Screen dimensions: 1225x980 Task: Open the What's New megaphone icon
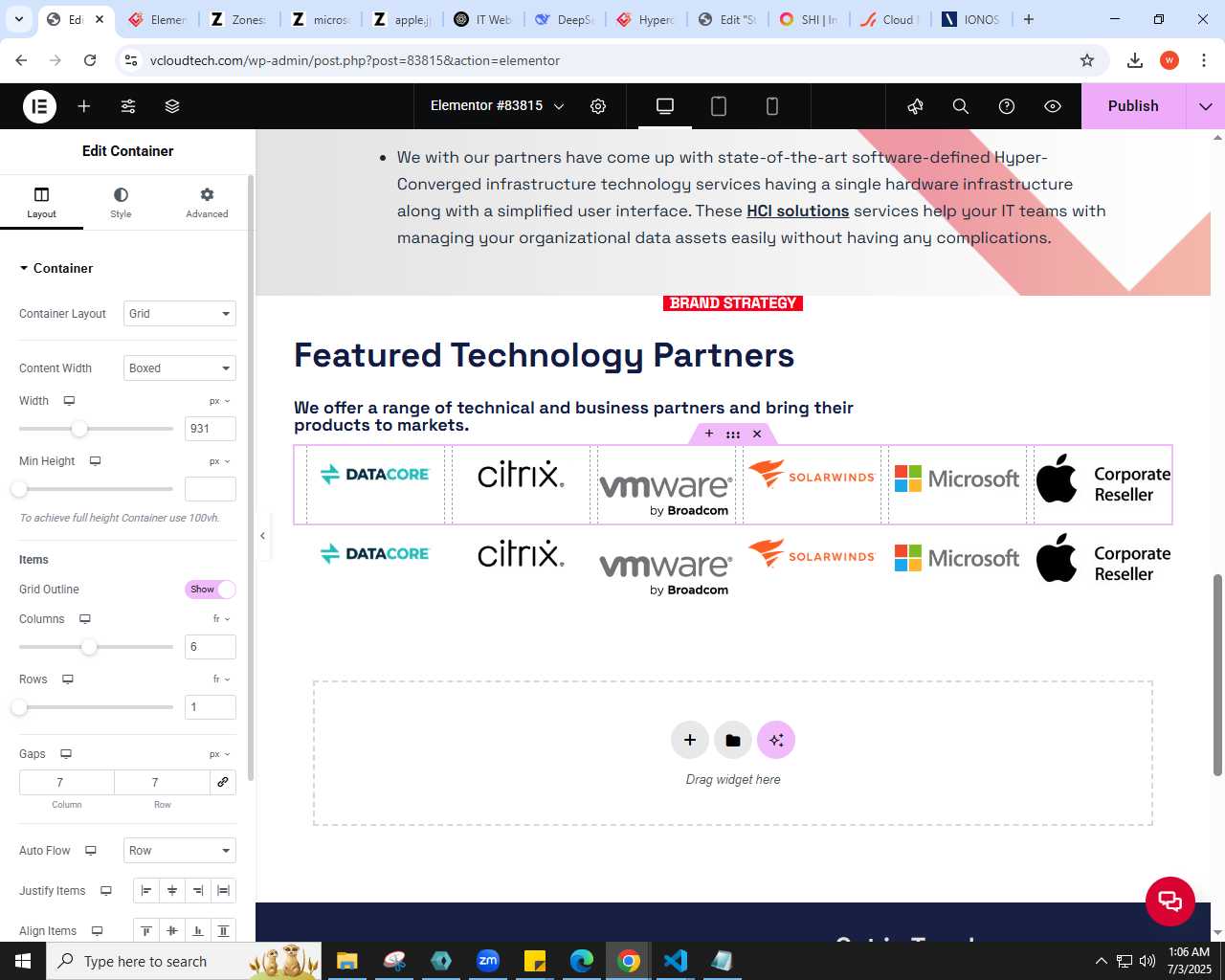coord(916,106)
